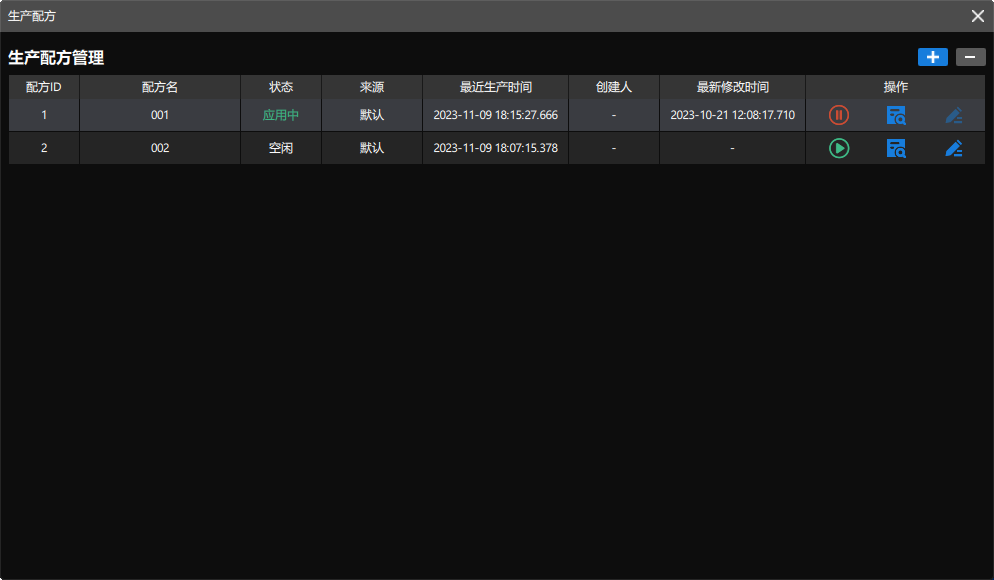Edit recipe 002 with the pencil icon
The image size is (994, 580).
[x=953, y=148]
